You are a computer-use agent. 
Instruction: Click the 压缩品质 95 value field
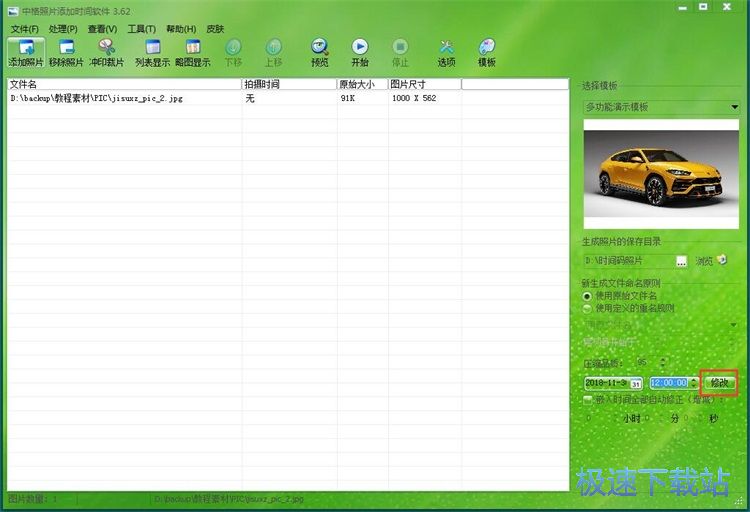(647, 362)
